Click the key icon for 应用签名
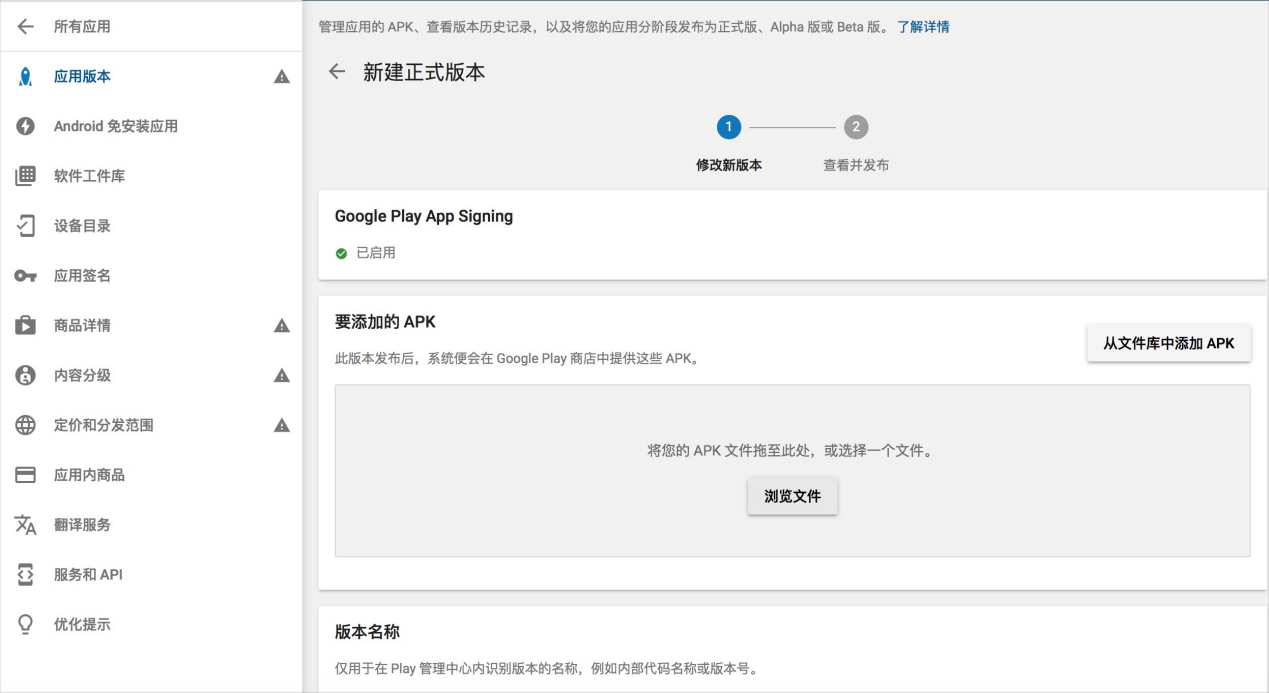 tap(25, 276)
